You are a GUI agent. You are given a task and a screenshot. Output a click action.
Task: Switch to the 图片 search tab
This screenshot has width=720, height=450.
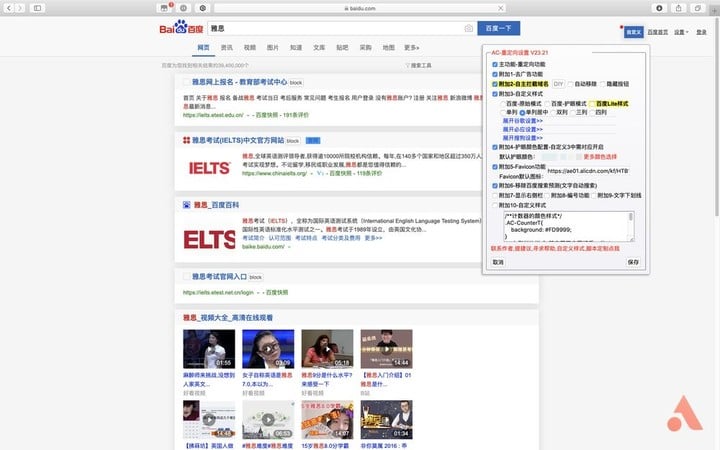click(x=273, y=47)
